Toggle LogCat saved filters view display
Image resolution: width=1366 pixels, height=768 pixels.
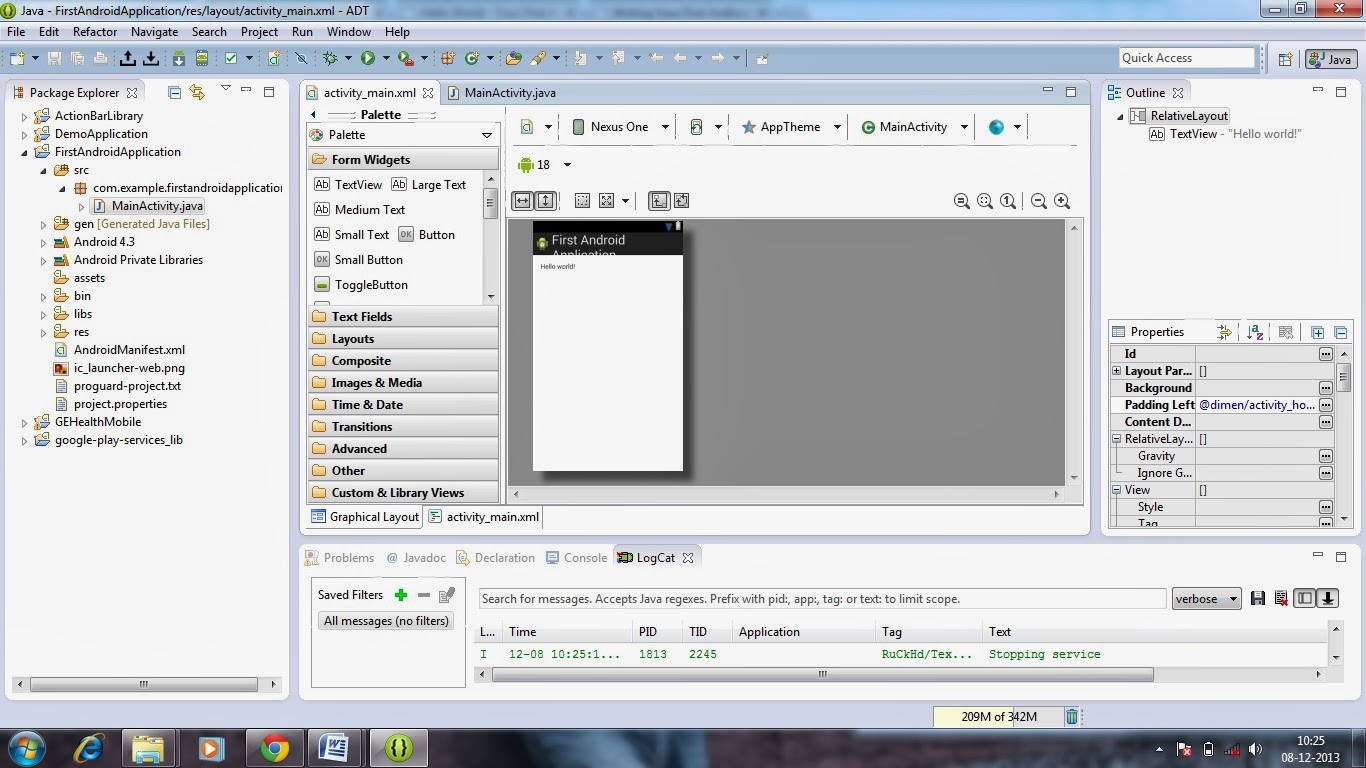click(1304, 599)
